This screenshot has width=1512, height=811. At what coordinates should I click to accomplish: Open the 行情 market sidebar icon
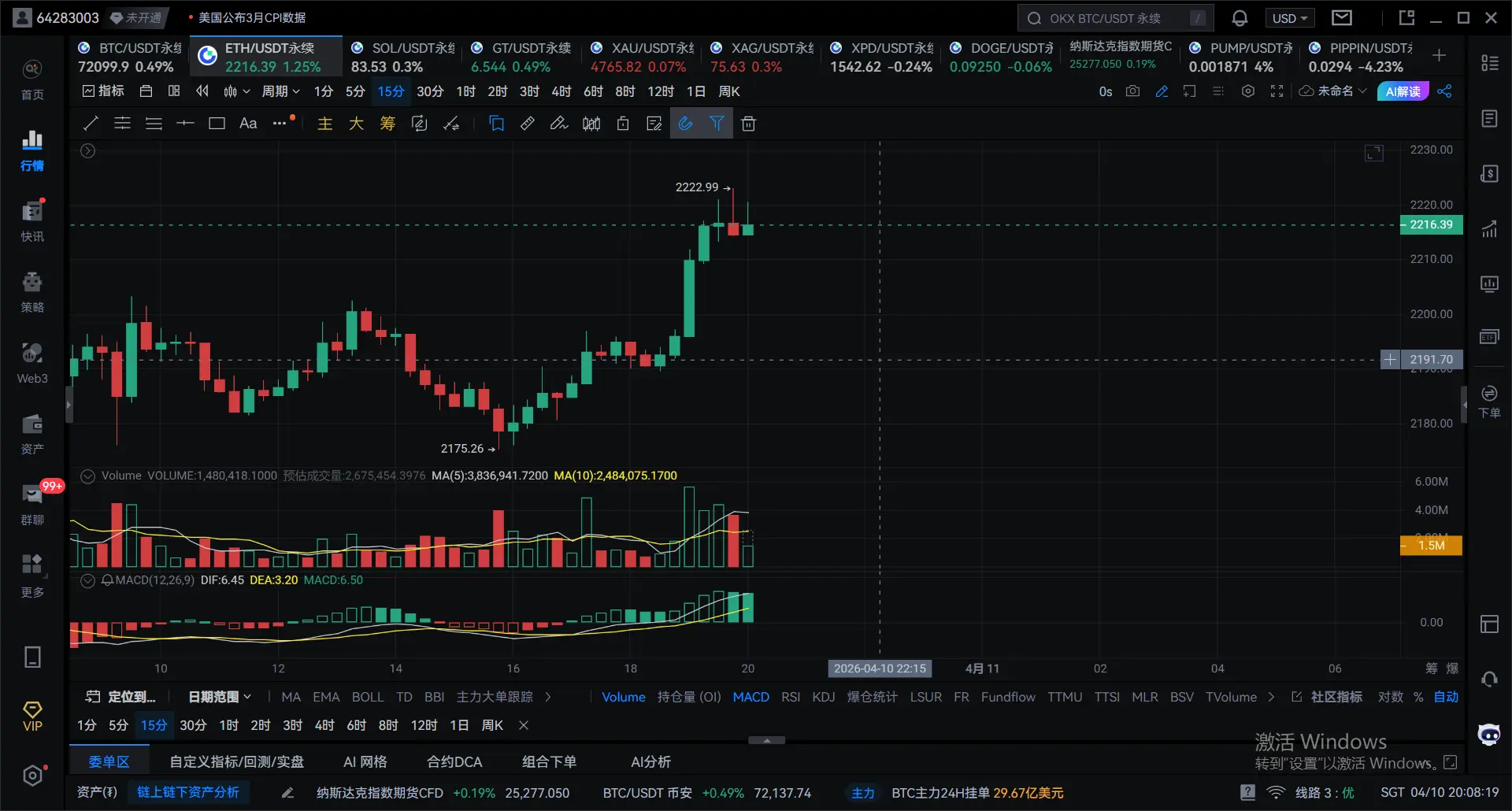(x=32, y=150)
